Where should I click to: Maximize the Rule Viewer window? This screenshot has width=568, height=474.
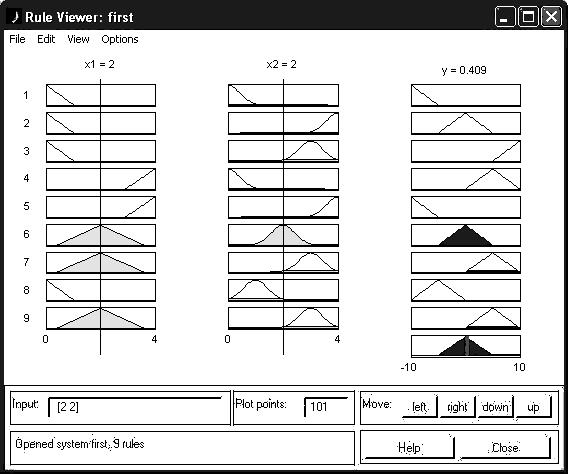pos(528,17)
